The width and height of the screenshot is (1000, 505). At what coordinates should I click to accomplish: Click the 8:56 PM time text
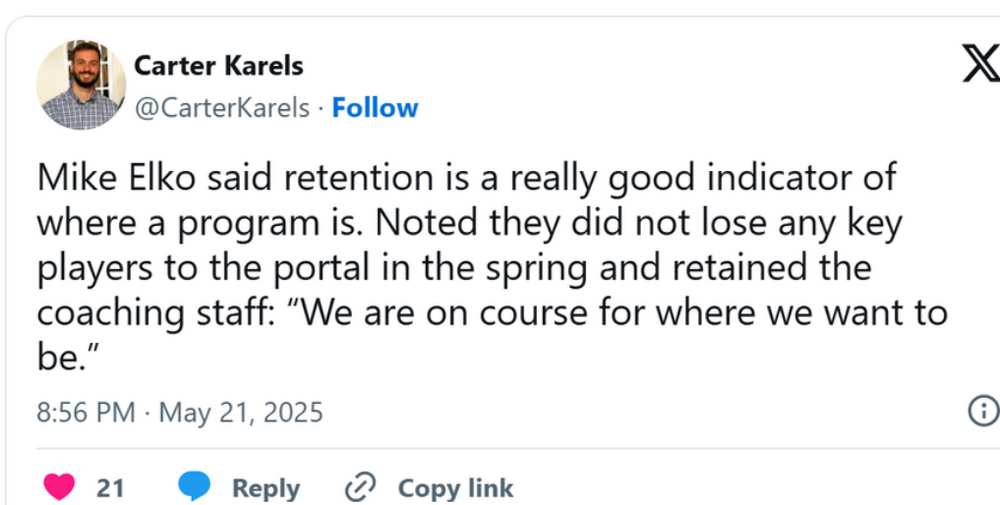(x=86, y=412)
